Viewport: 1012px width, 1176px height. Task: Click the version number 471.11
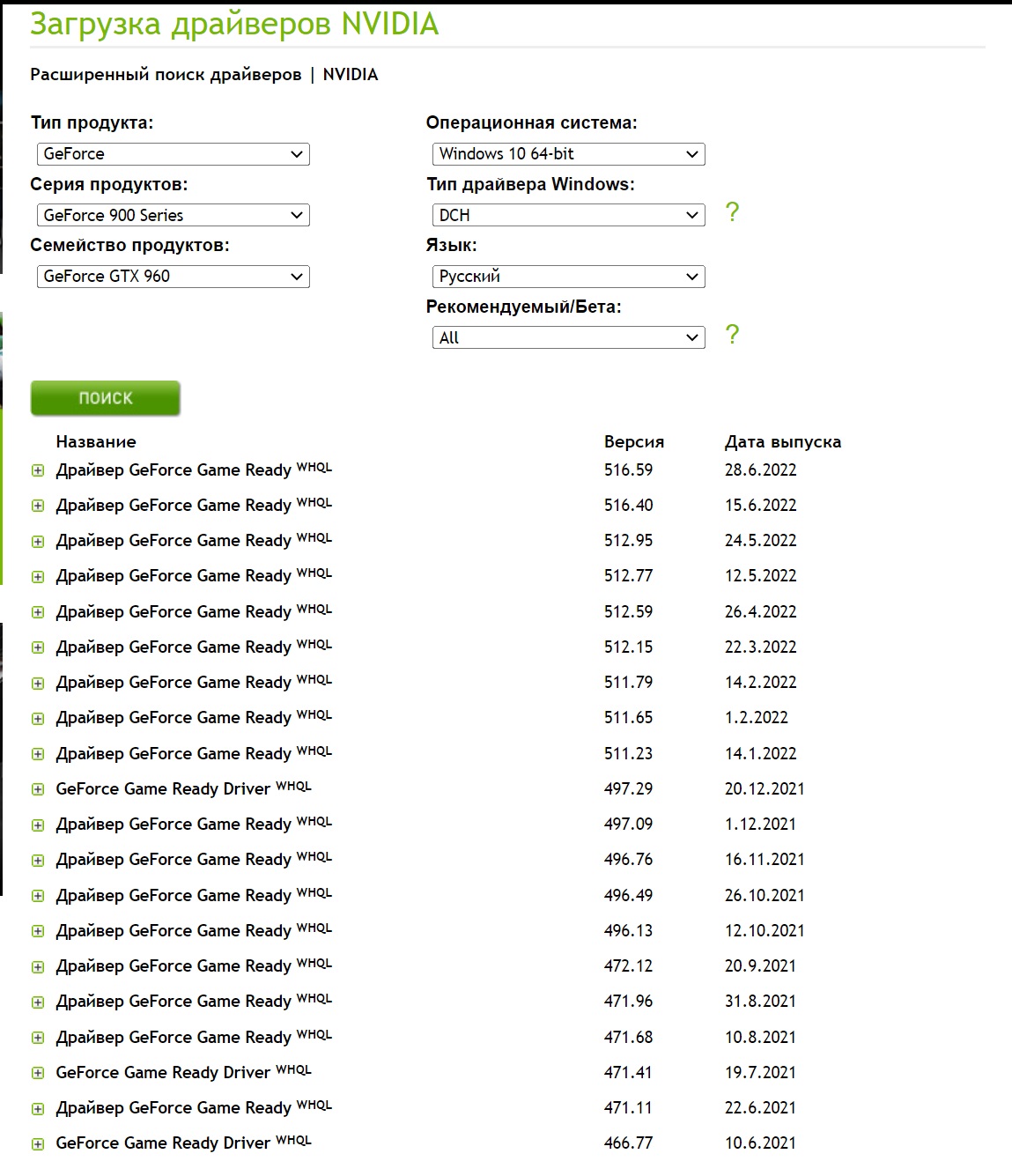coord(628,1107)
